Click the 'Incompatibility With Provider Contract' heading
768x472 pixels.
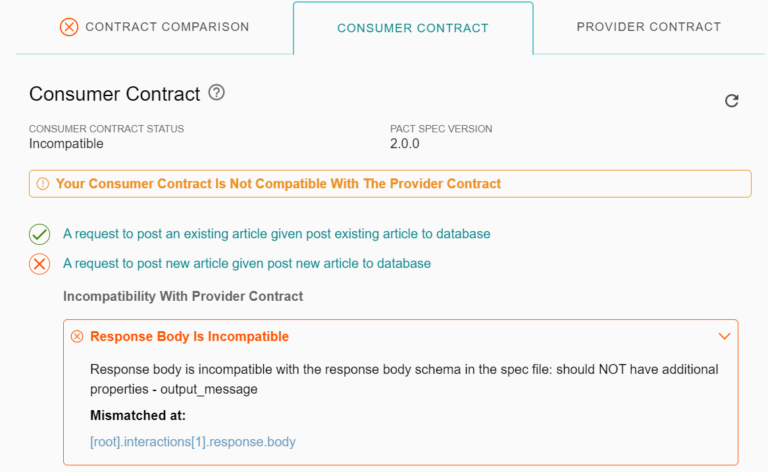[183, 296]
